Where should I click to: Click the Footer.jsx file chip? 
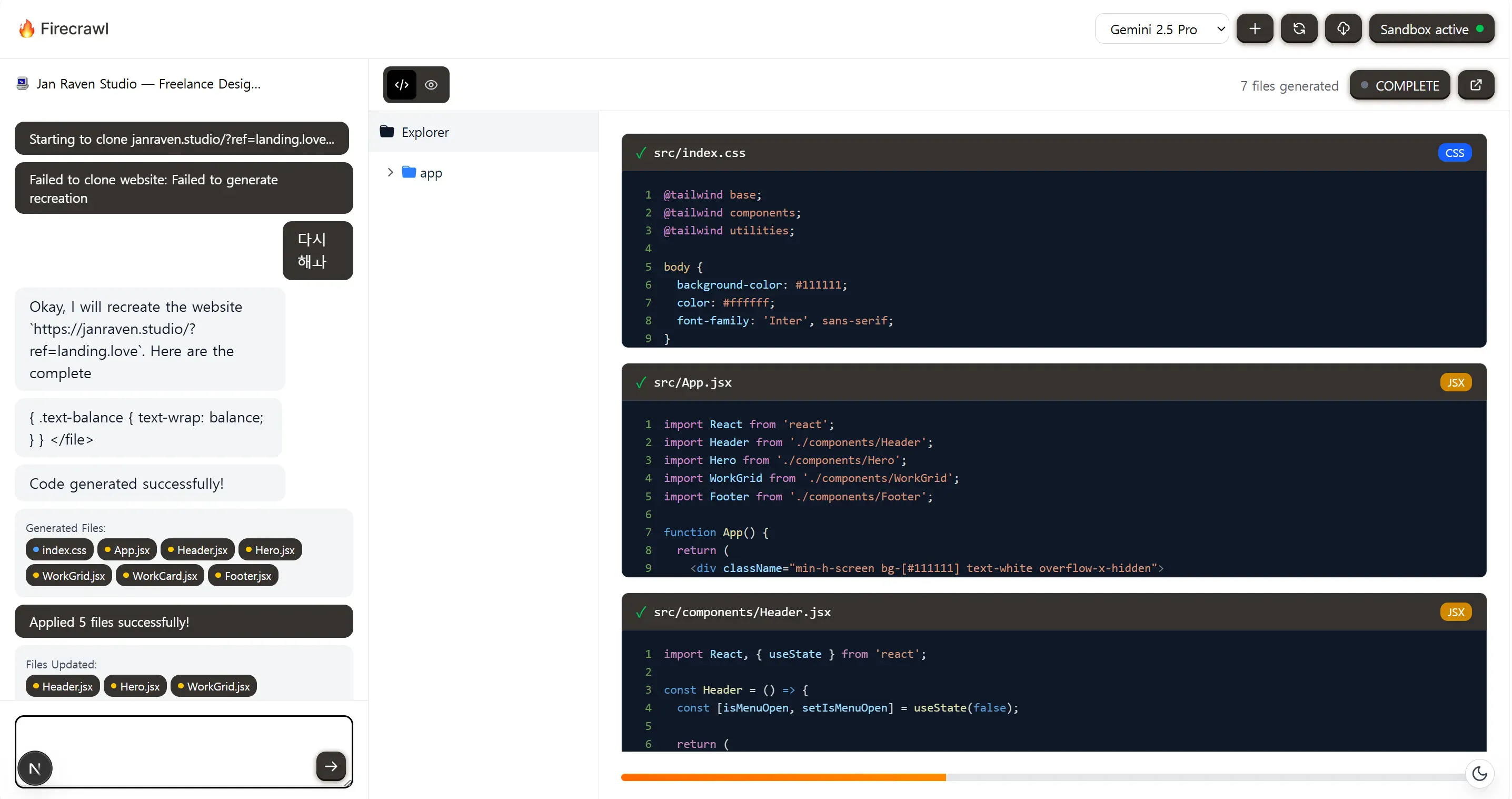243,576
